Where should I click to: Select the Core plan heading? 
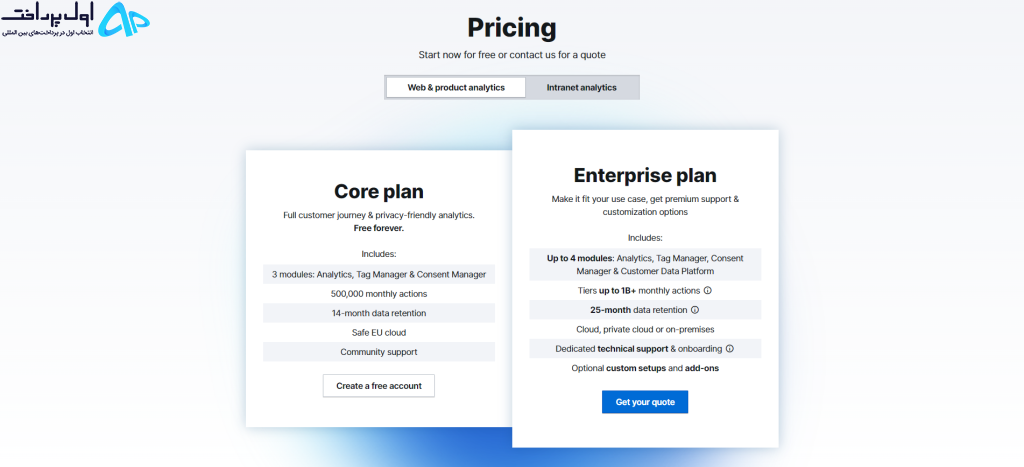click(379, 191)
